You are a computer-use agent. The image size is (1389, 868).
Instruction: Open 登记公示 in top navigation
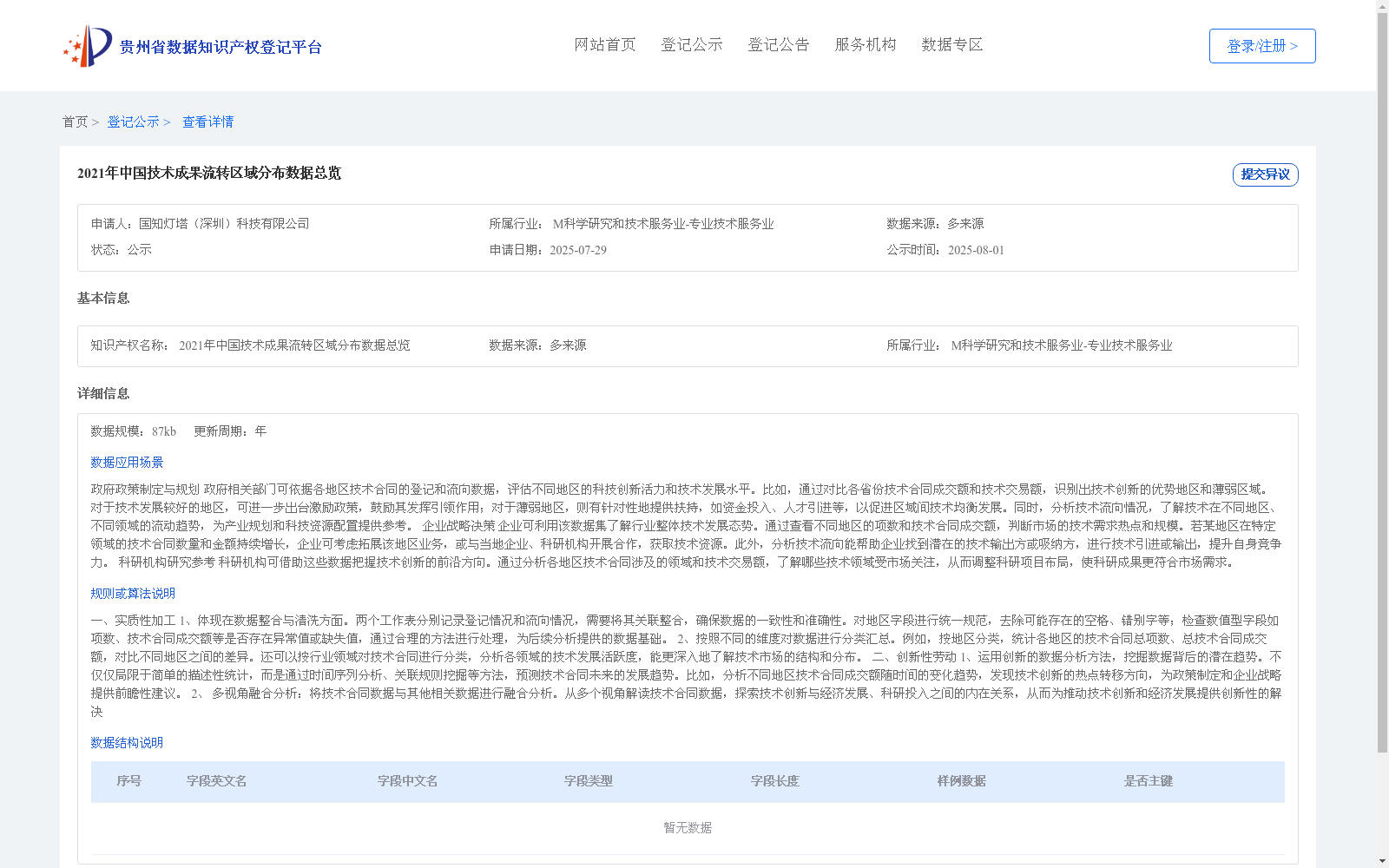coord(692,45)
